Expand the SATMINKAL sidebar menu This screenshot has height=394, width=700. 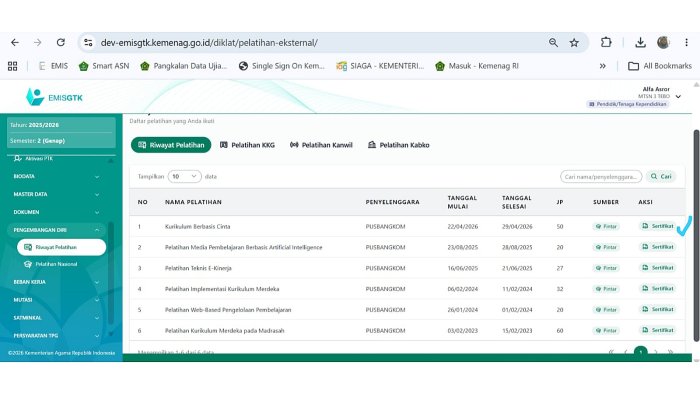pyautogui.click(x=56, y=318)
